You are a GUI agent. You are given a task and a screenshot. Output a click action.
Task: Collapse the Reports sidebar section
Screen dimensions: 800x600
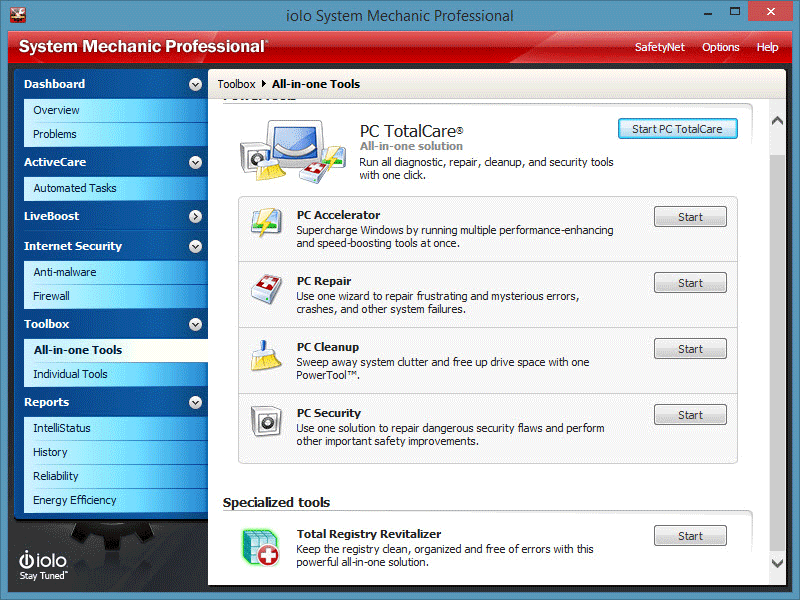coord(195,403)
